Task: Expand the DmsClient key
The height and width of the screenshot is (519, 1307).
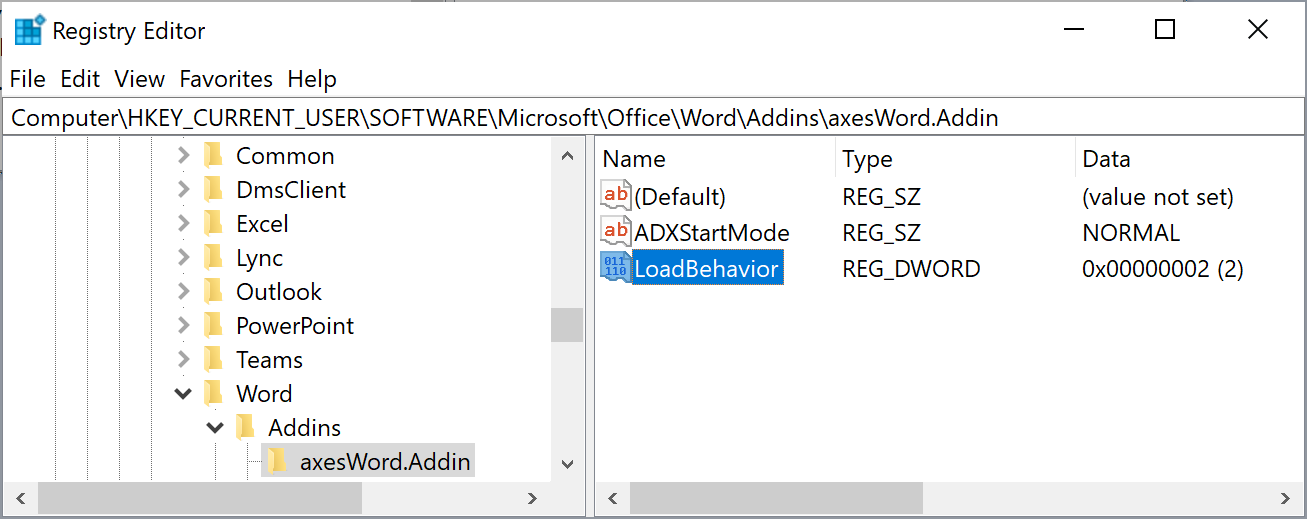Action: (183, 190)
